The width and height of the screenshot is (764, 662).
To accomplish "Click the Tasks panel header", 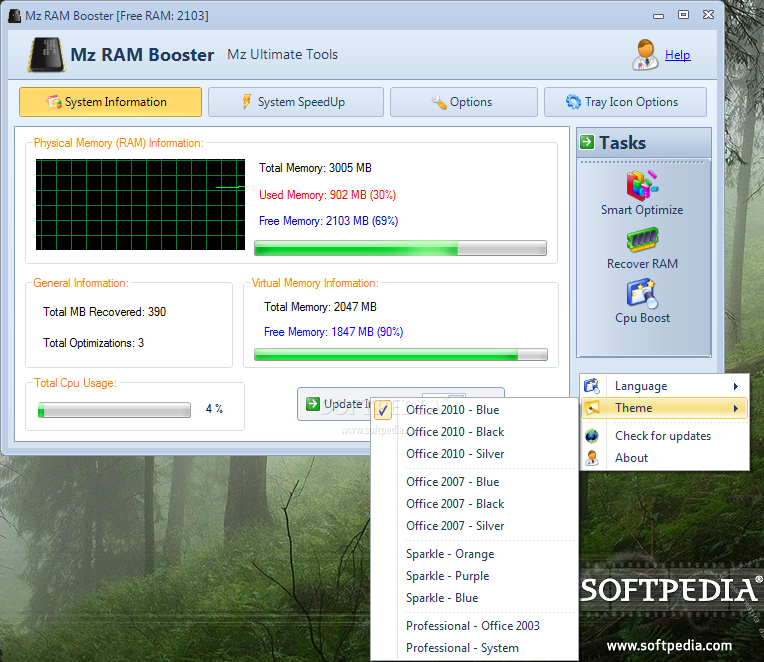I will pos(644,143).
